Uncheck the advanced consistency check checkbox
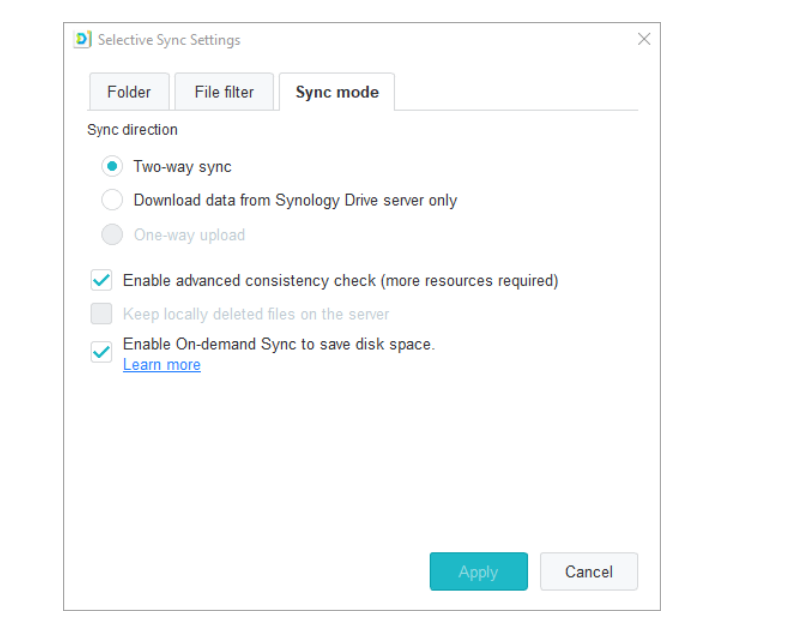This screenshot has height=640, width=804. 101,280
